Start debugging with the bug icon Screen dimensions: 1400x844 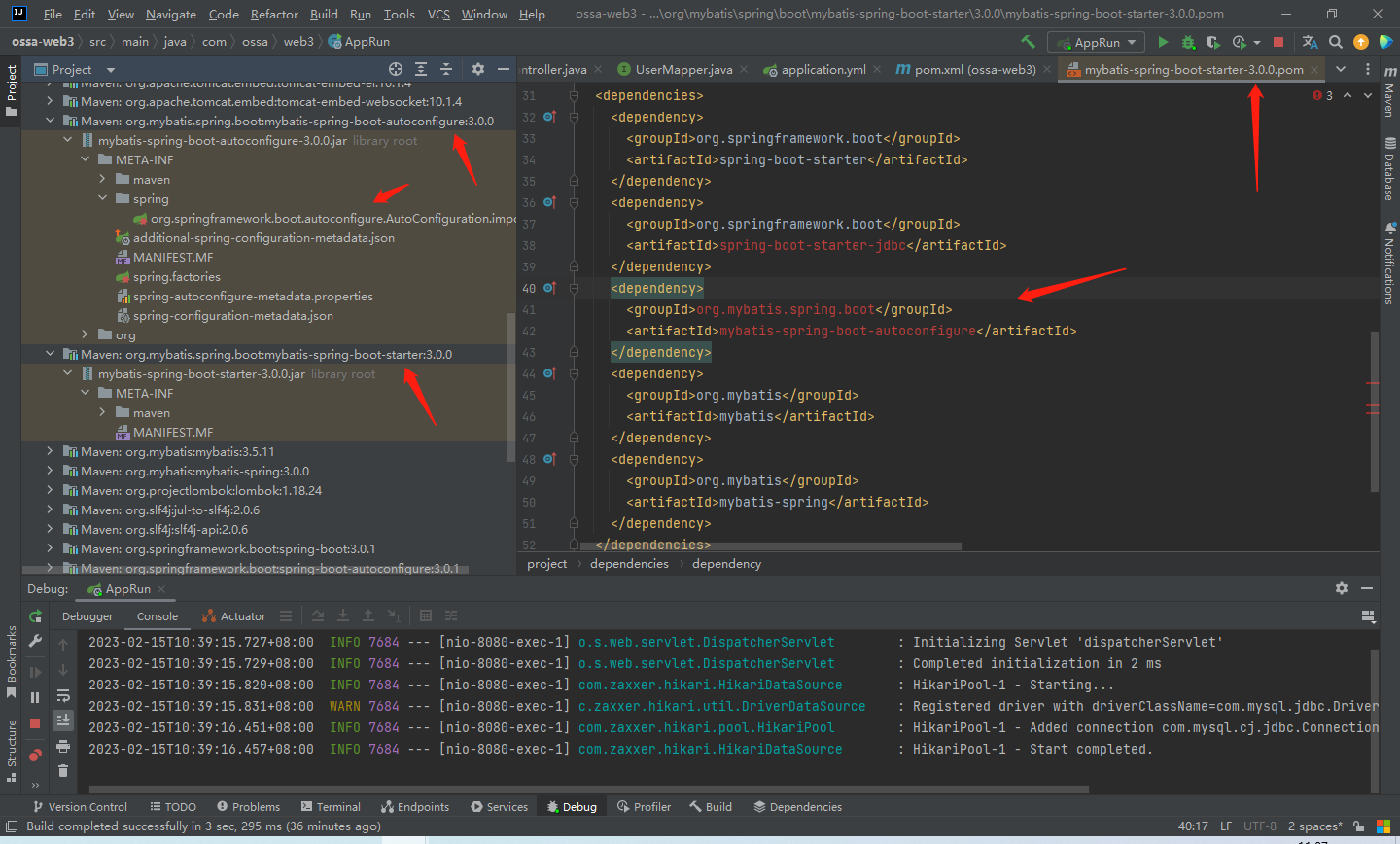point(1188,42)
